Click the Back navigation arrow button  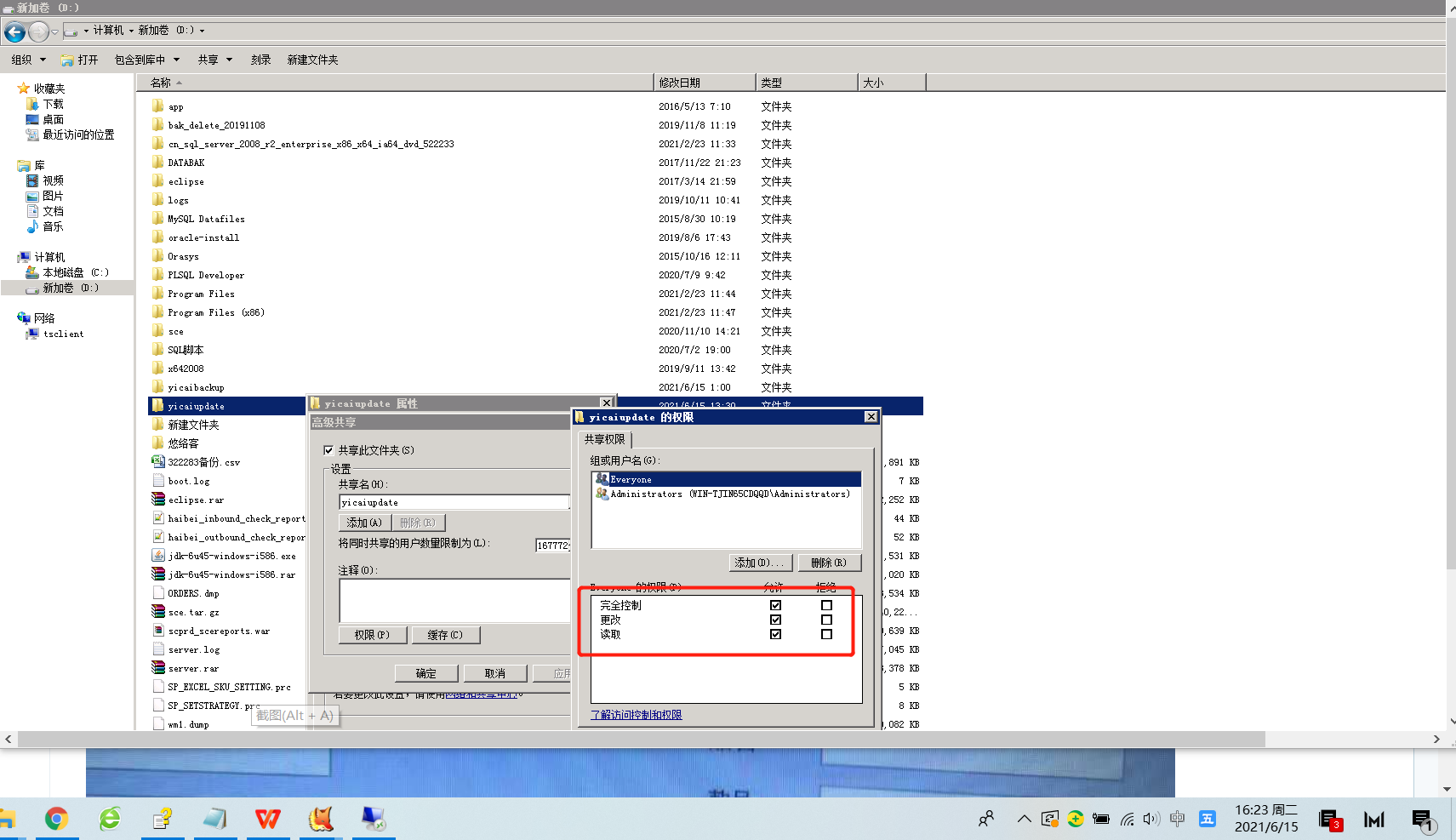click(x=14, y=32)
